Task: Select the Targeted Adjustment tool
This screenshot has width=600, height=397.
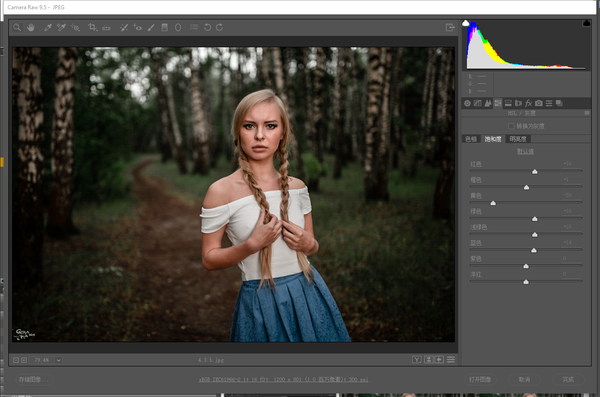Action: 75,27
